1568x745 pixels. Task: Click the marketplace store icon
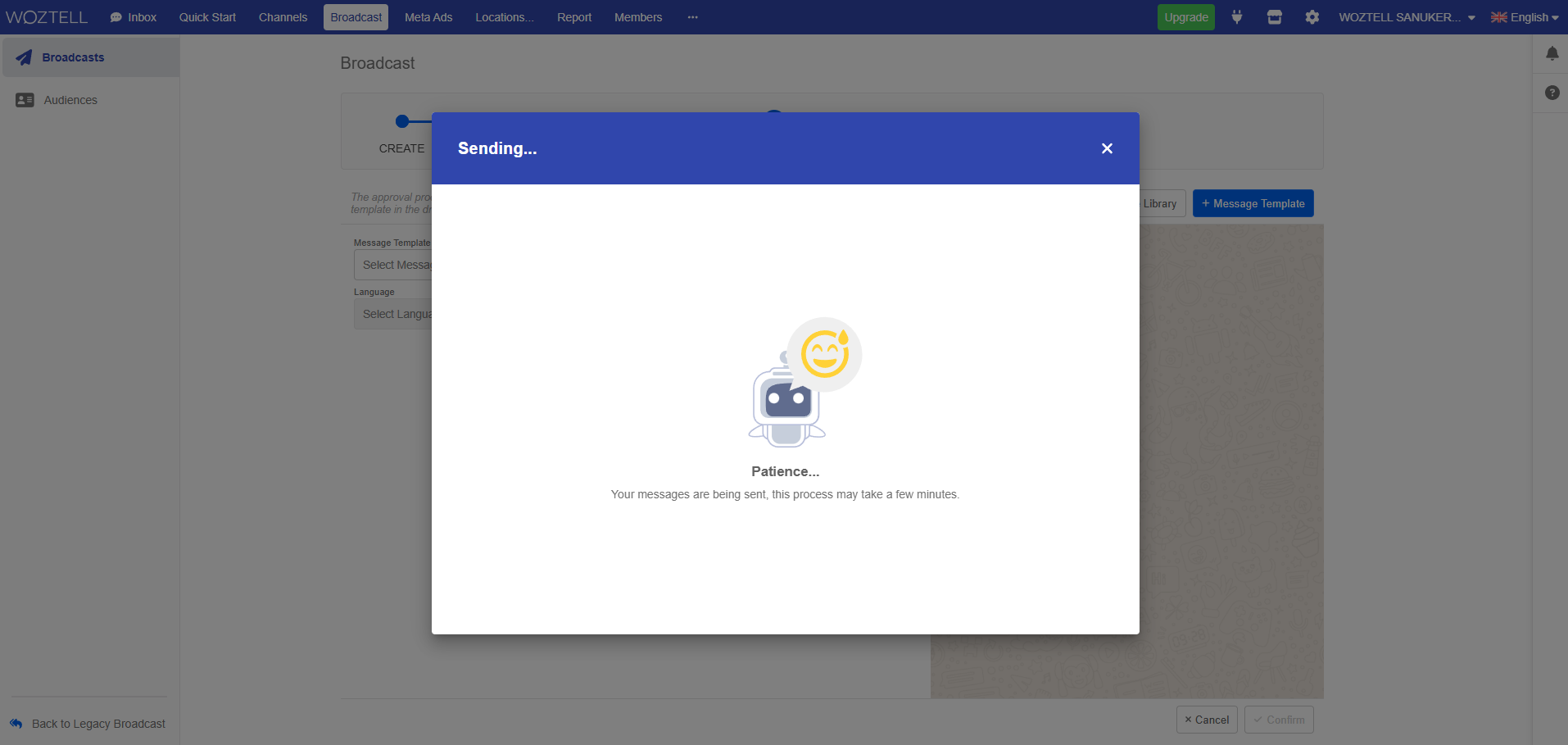pos(1274,17)
